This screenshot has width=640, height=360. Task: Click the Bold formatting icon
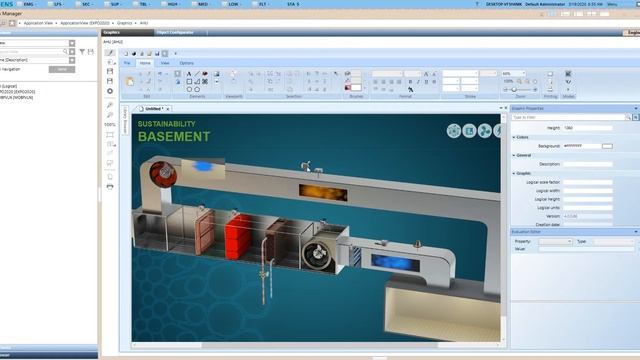point(410,82)
